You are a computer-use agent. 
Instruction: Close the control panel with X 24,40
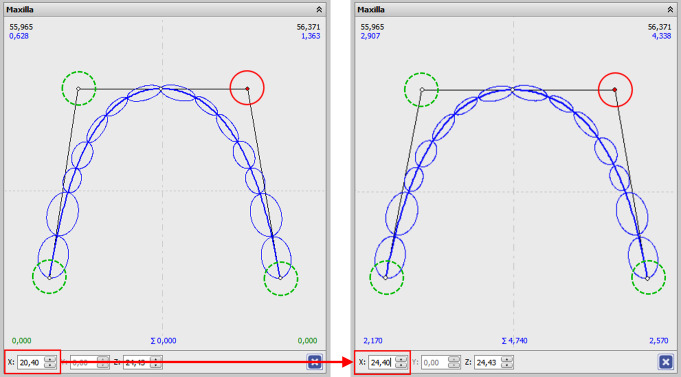pyautogui.click(x=665, y=361)
